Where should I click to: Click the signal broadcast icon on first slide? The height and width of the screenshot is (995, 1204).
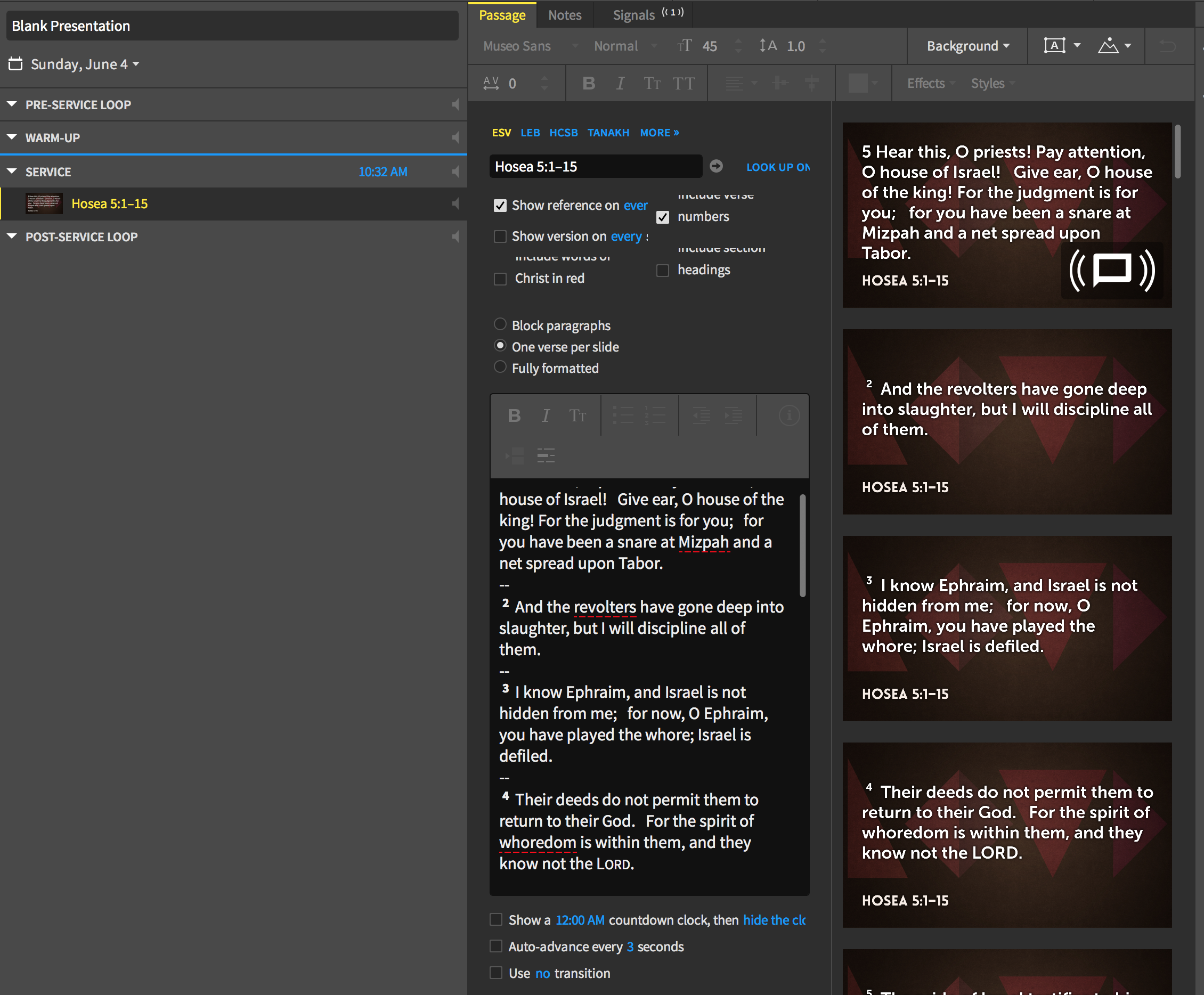point(1112,270)
